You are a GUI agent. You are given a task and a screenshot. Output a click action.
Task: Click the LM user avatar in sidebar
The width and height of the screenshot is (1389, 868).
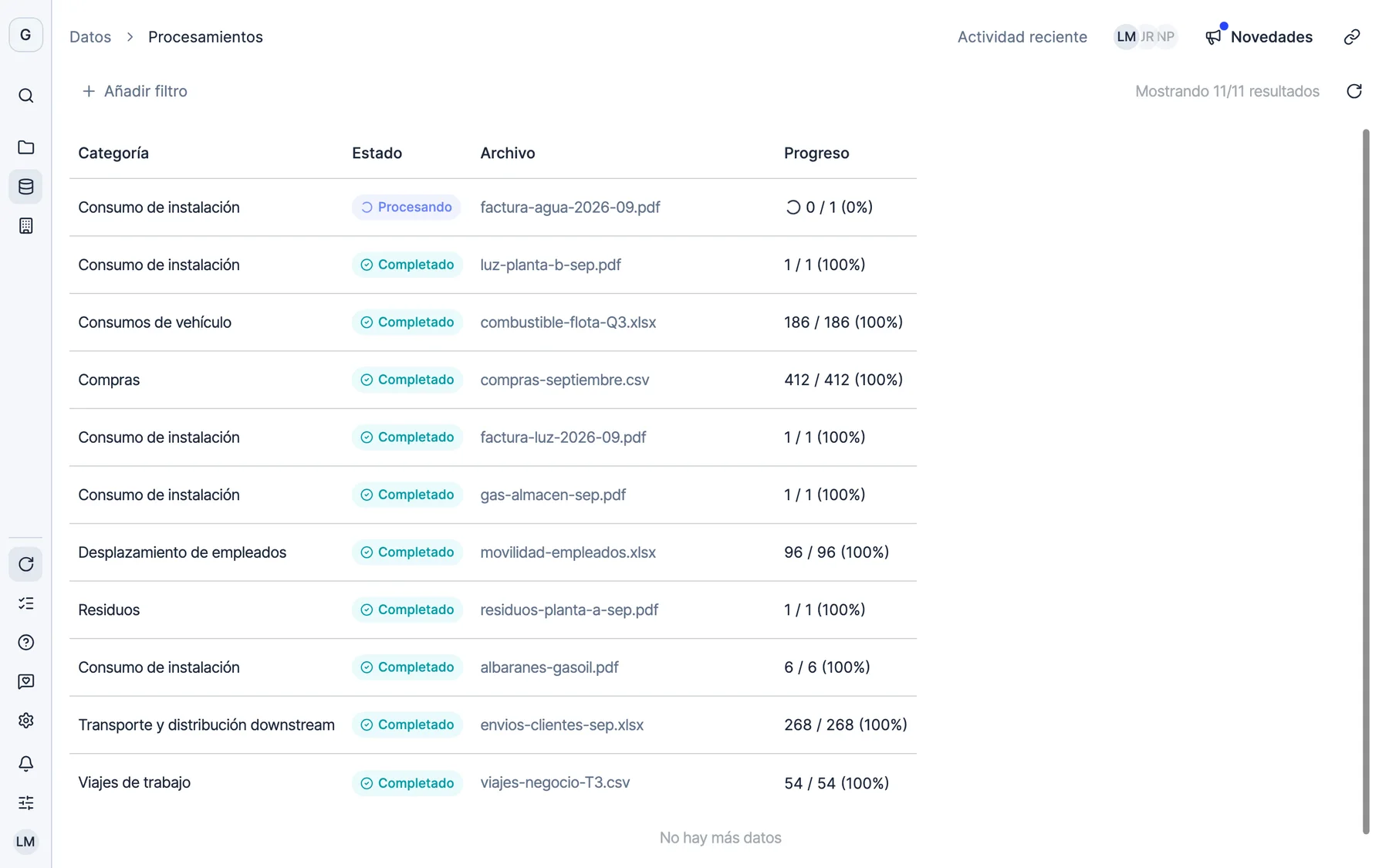(25, 842)
